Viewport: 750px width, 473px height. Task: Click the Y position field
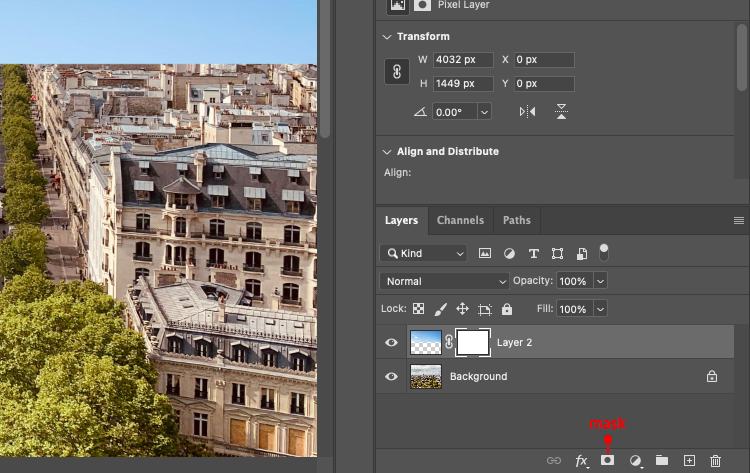(544, 84)
